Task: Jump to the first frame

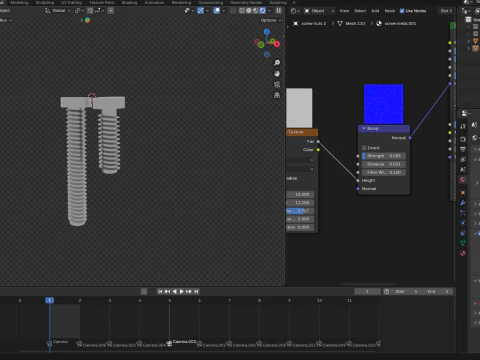Action: (x=160, y=291)
